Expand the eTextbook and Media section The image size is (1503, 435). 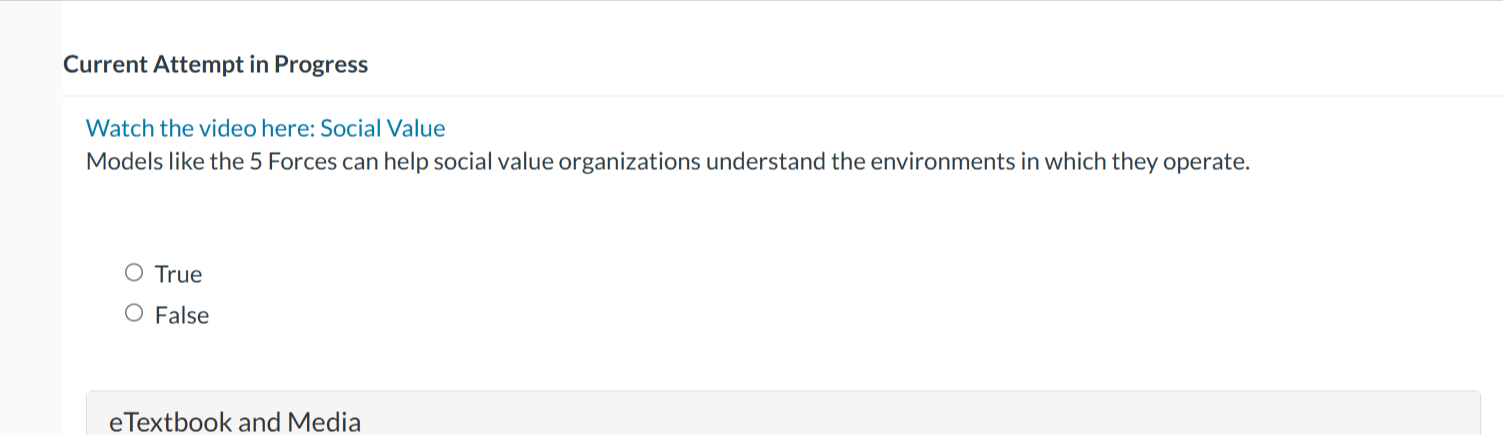(x=782, y=420)
